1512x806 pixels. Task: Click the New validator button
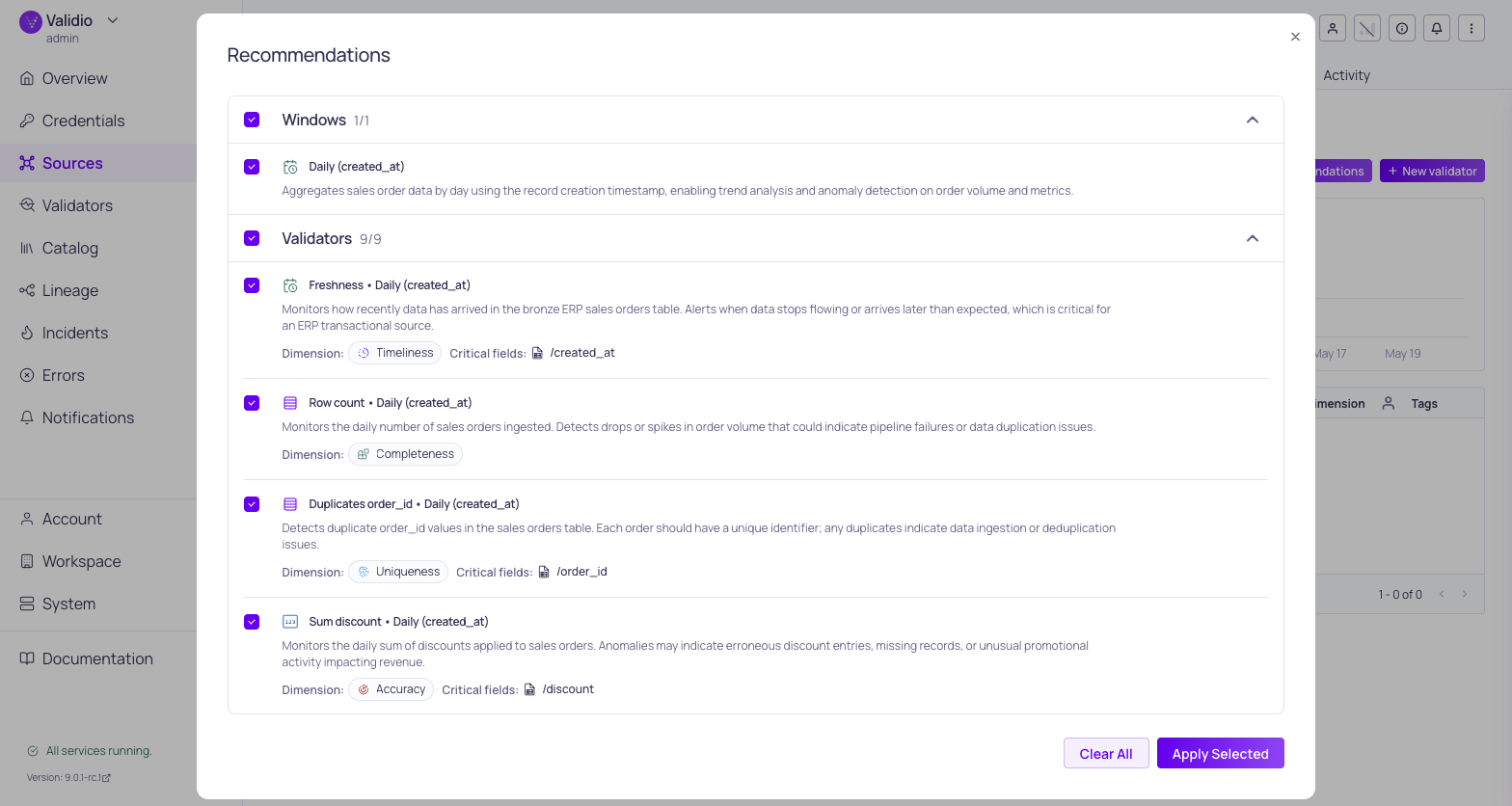coord(1432,171)
